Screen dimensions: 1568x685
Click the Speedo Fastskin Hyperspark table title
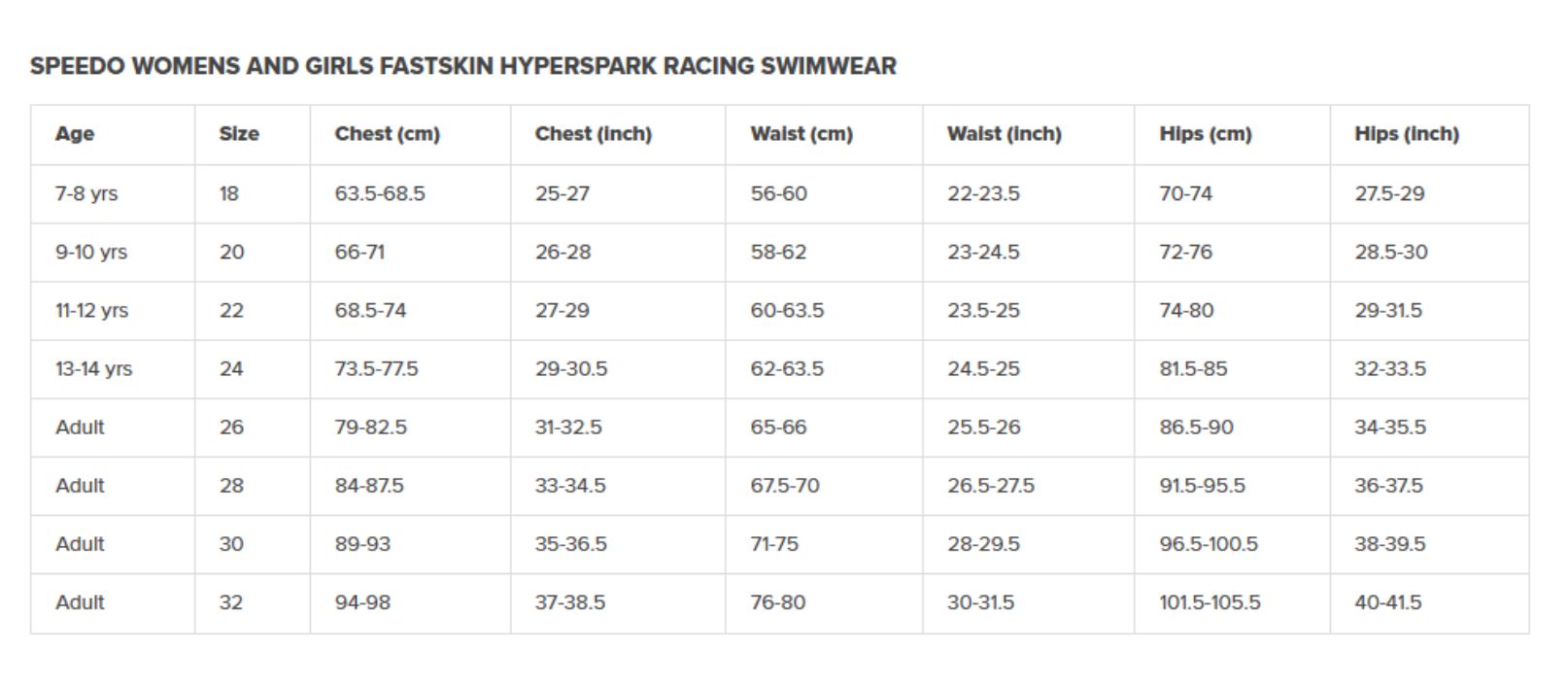(462, 66)
